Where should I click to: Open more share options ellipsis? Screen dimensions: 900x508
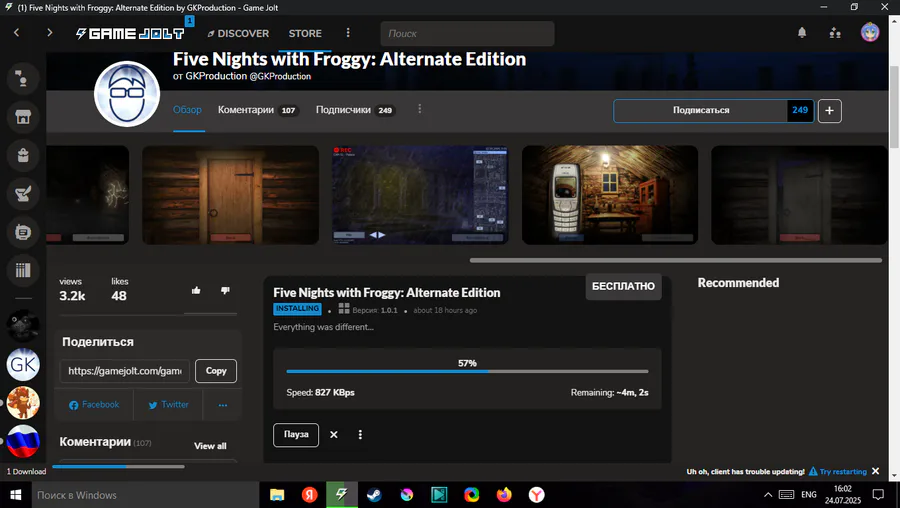(223, 405)
